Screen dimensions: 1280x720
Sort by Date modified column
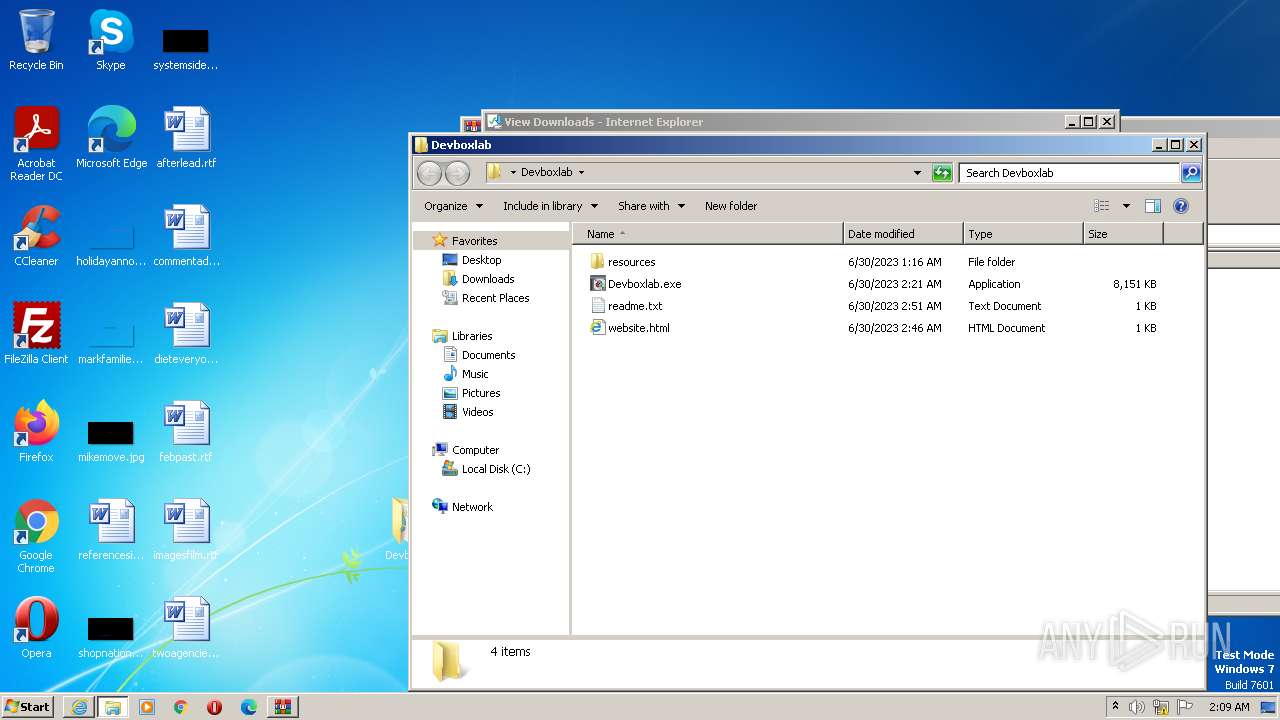pyautogui.click(x=903, y=234)
